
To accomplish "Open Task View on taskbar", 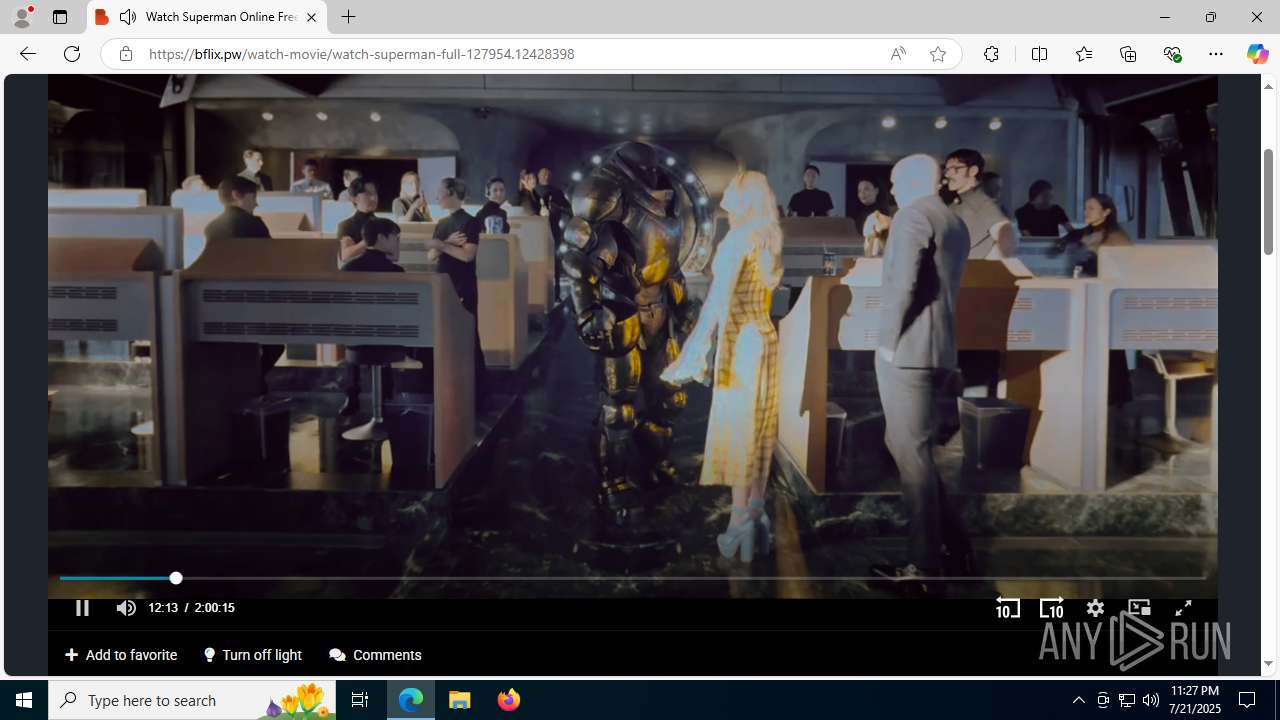I will pos(360,700).
